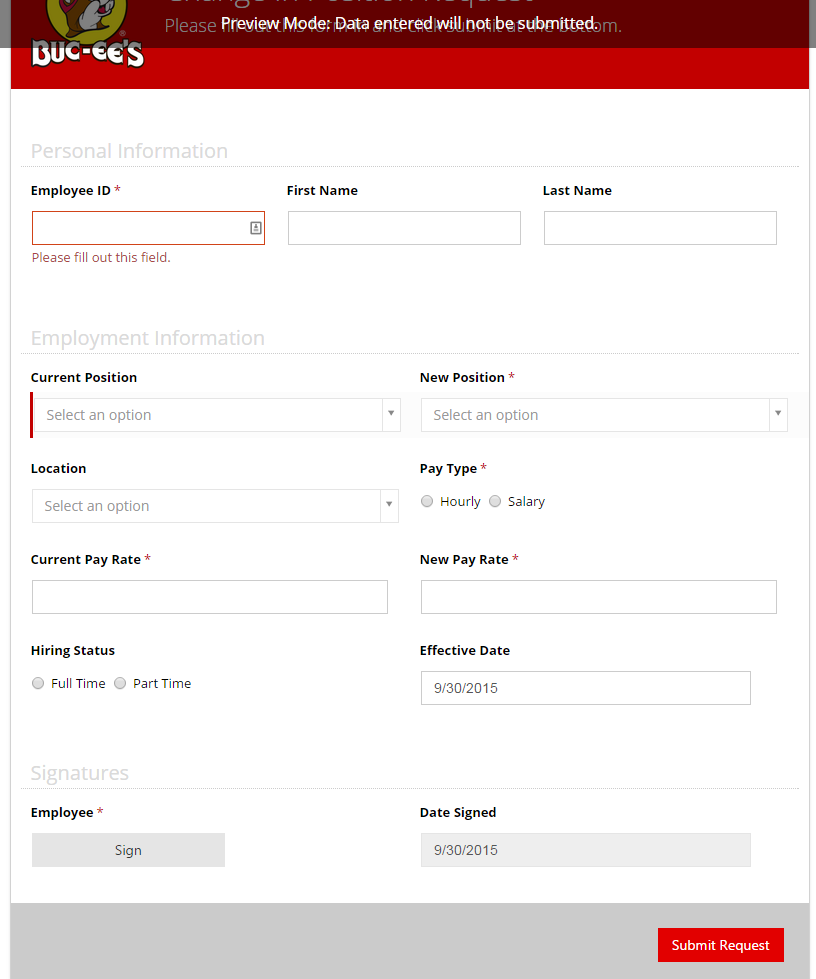Image resolution: width=816 pixels, height=979 pixels.
Task: Click the Buc-ee's logo
Action: 87,34
